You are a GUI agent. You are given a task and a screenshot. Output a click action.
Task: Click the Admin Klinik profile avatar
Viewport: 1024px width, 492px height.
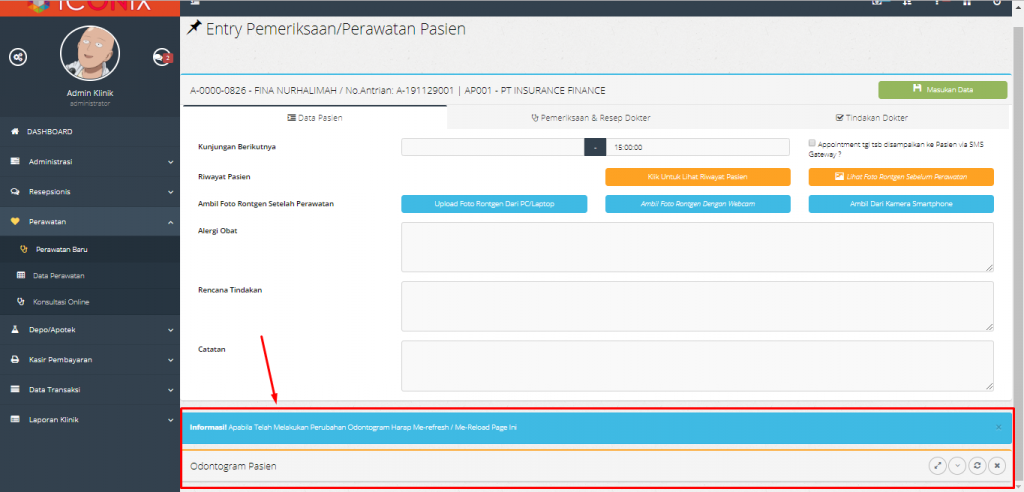[x=90, y=55]
